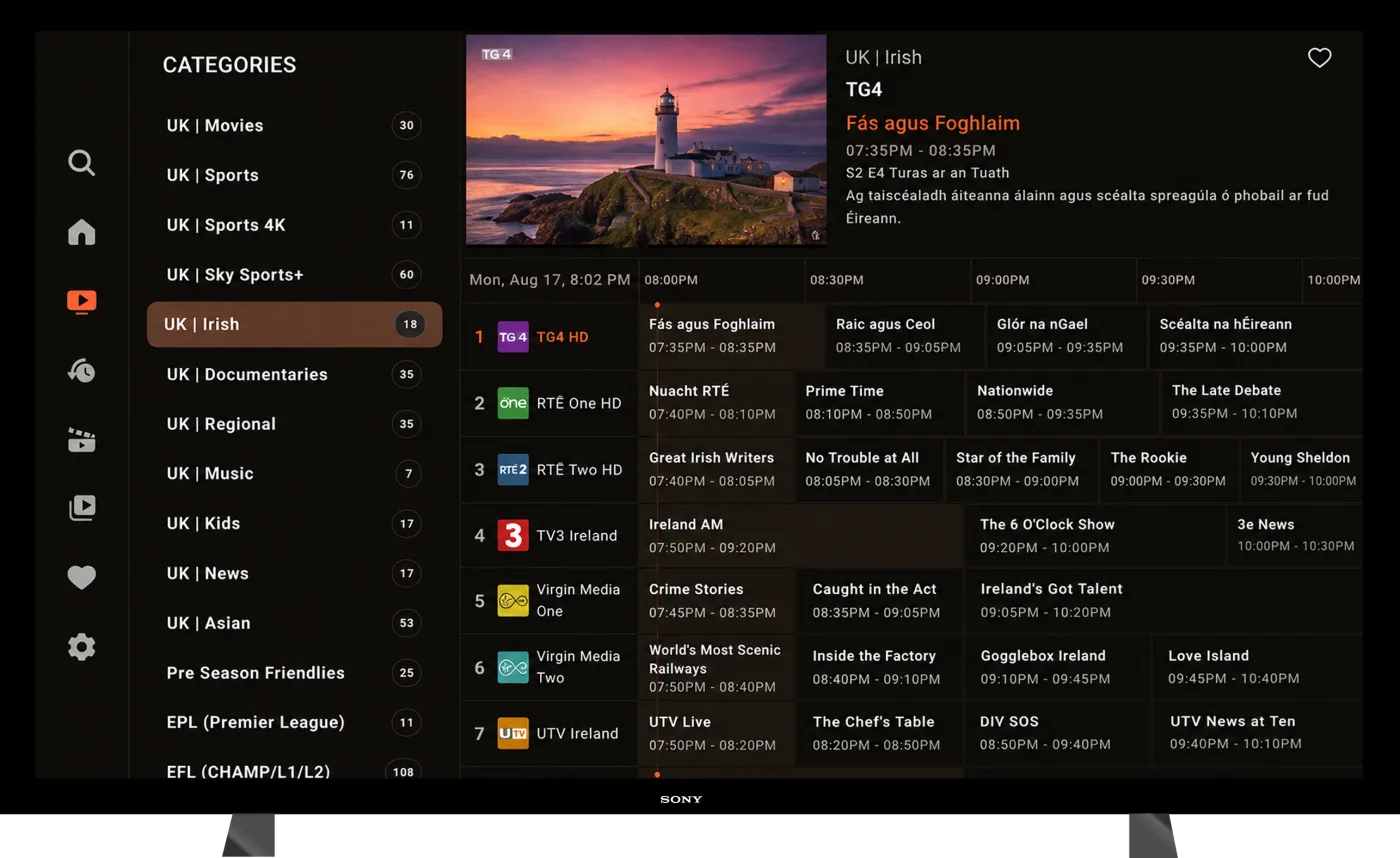This screenshot has width=1400, height=858.
Task: Click the RTÉ One channel logo
Action: click(513, 403)
